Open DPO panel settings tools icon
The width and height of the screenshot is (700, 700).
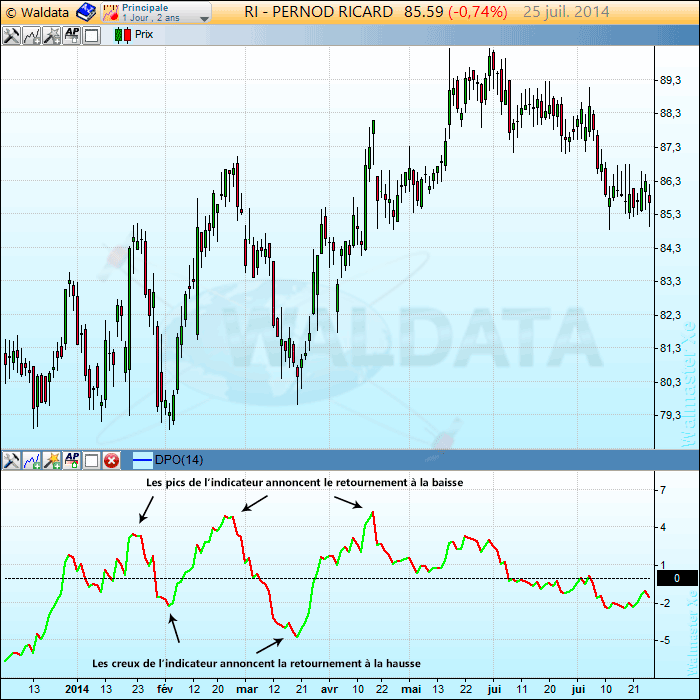click(11, 460)
